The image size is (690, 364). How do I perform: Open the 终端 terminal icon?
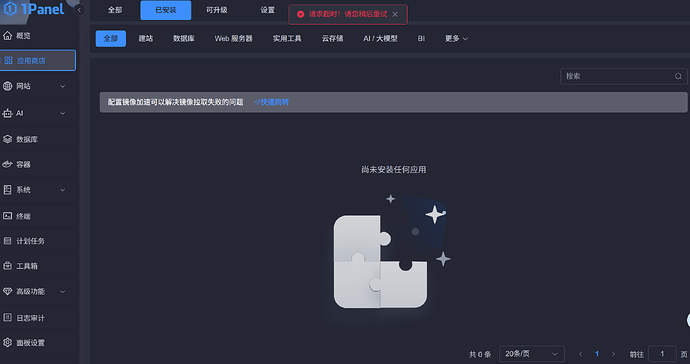pyautogui.click(x=7, y=216)
